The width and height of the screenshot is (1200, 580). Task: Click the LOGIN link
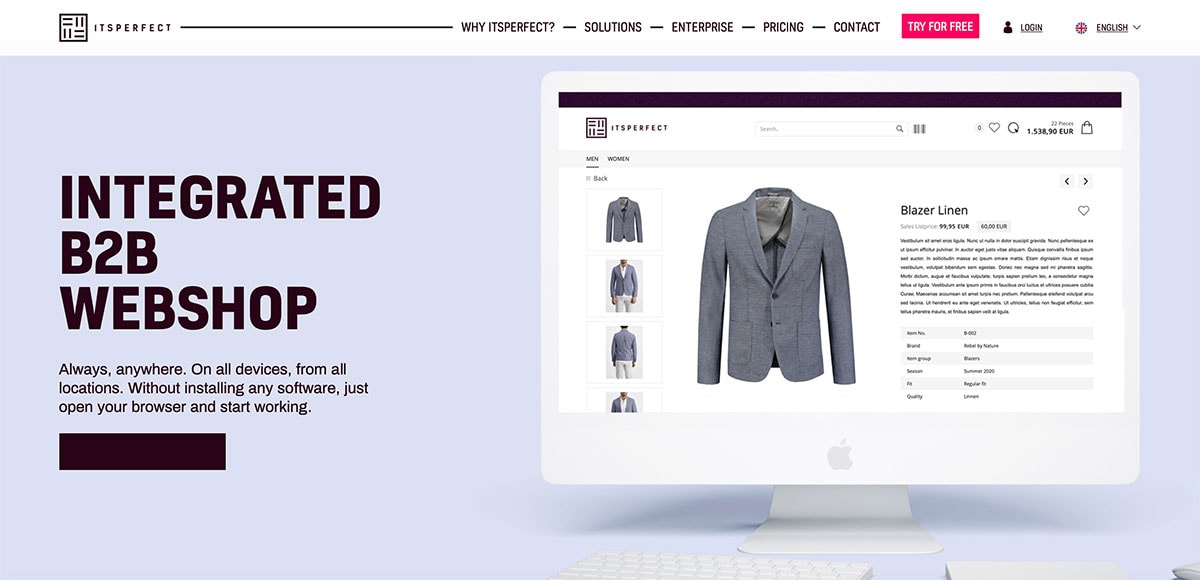coord(1031,28)
